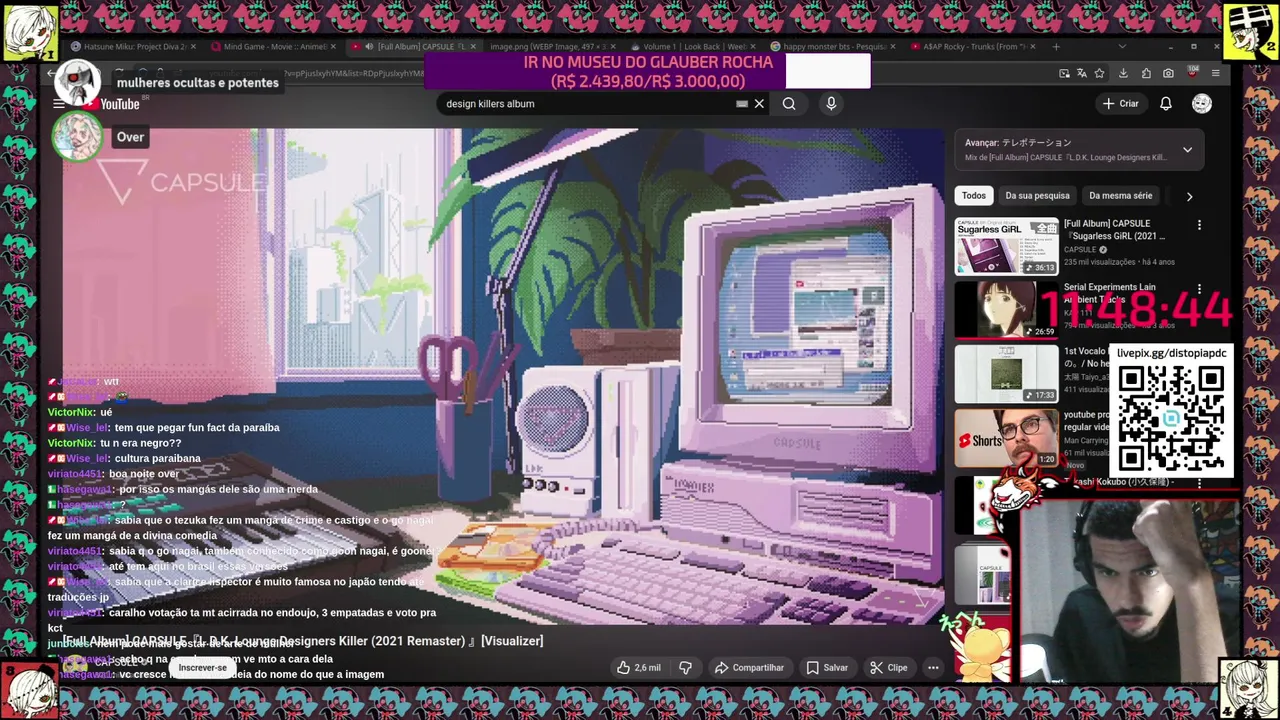The image size is (1280, 720).
Task: Switch to happy monster bts tab
Action: (832, 46)
